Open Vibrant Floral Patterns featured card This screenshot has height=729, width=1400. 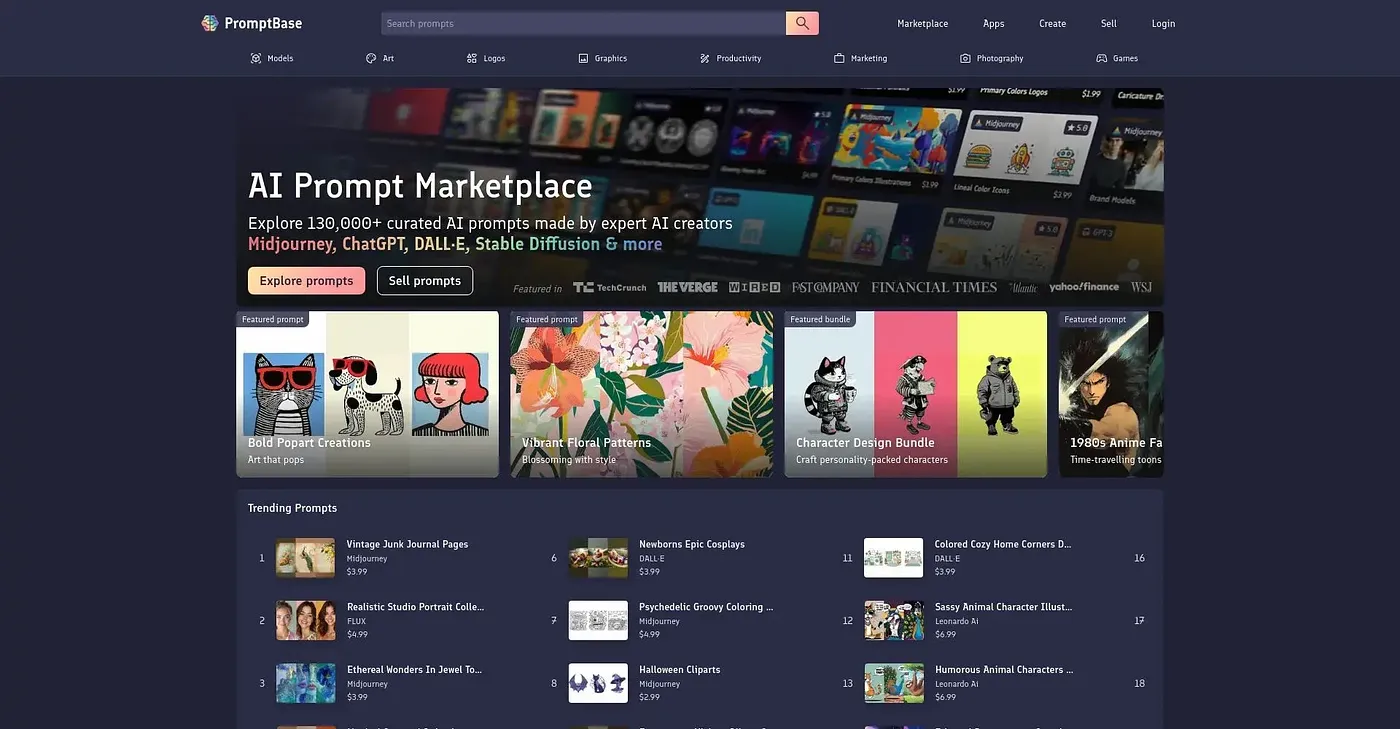641,394
